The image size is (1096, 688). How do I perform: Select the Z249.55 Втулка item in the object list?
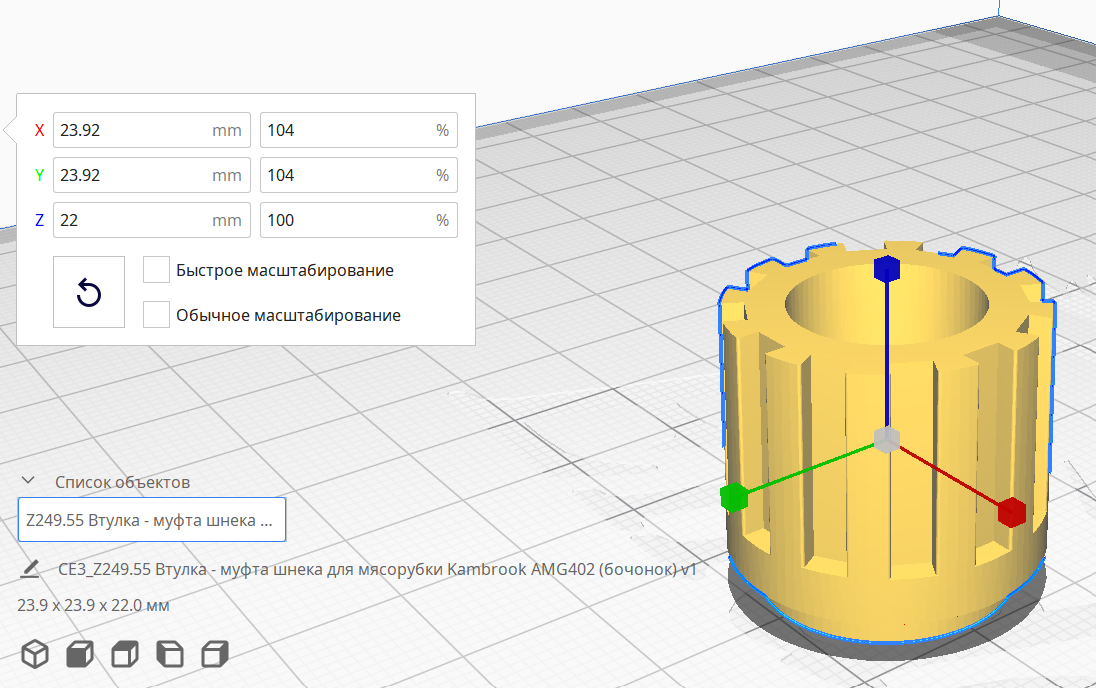[152, 520]
